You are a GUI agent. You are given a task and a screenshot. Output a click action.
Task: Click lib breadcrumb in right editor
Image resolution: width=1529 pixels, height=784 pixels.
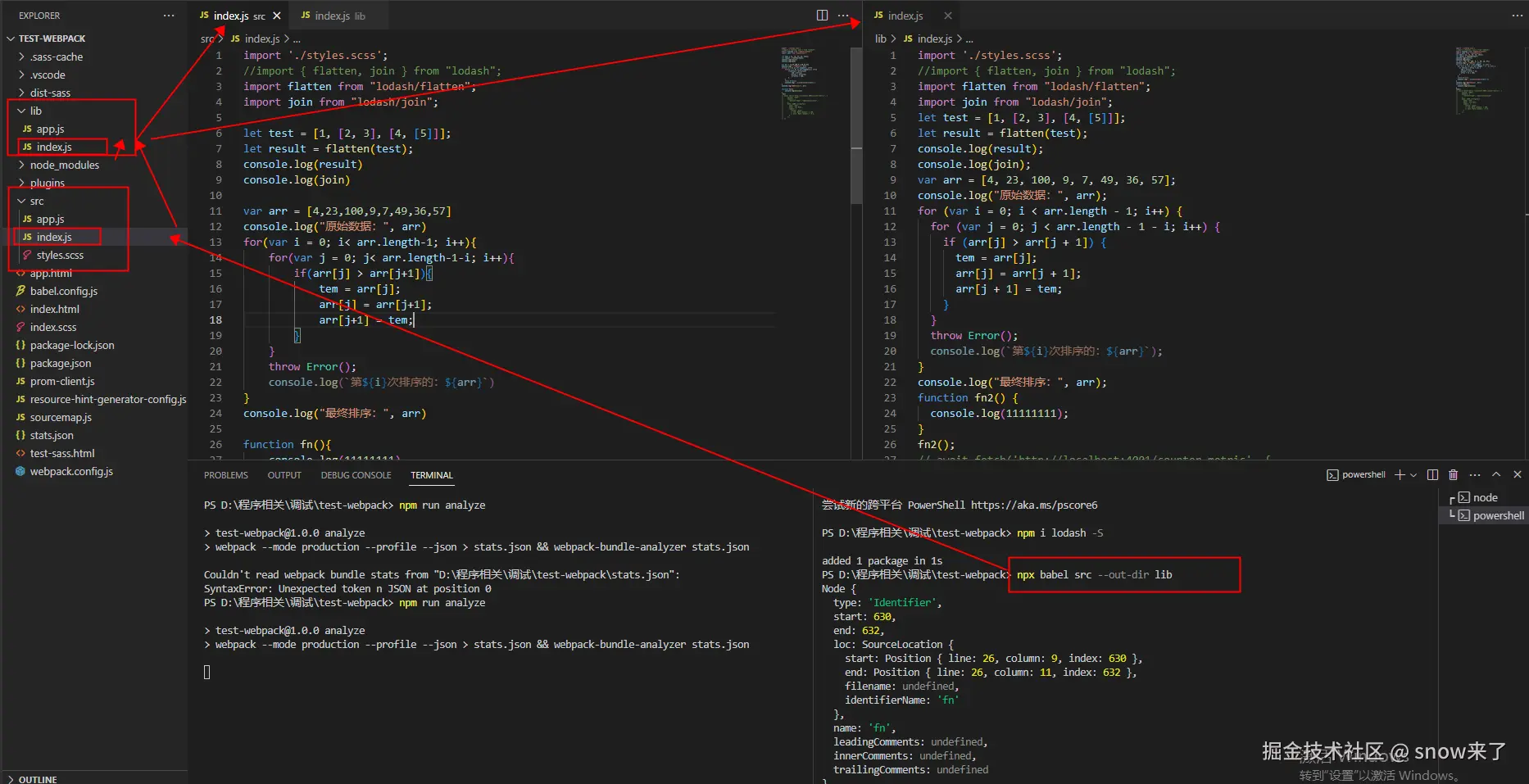pyautogui.click(x=881, y=39)
